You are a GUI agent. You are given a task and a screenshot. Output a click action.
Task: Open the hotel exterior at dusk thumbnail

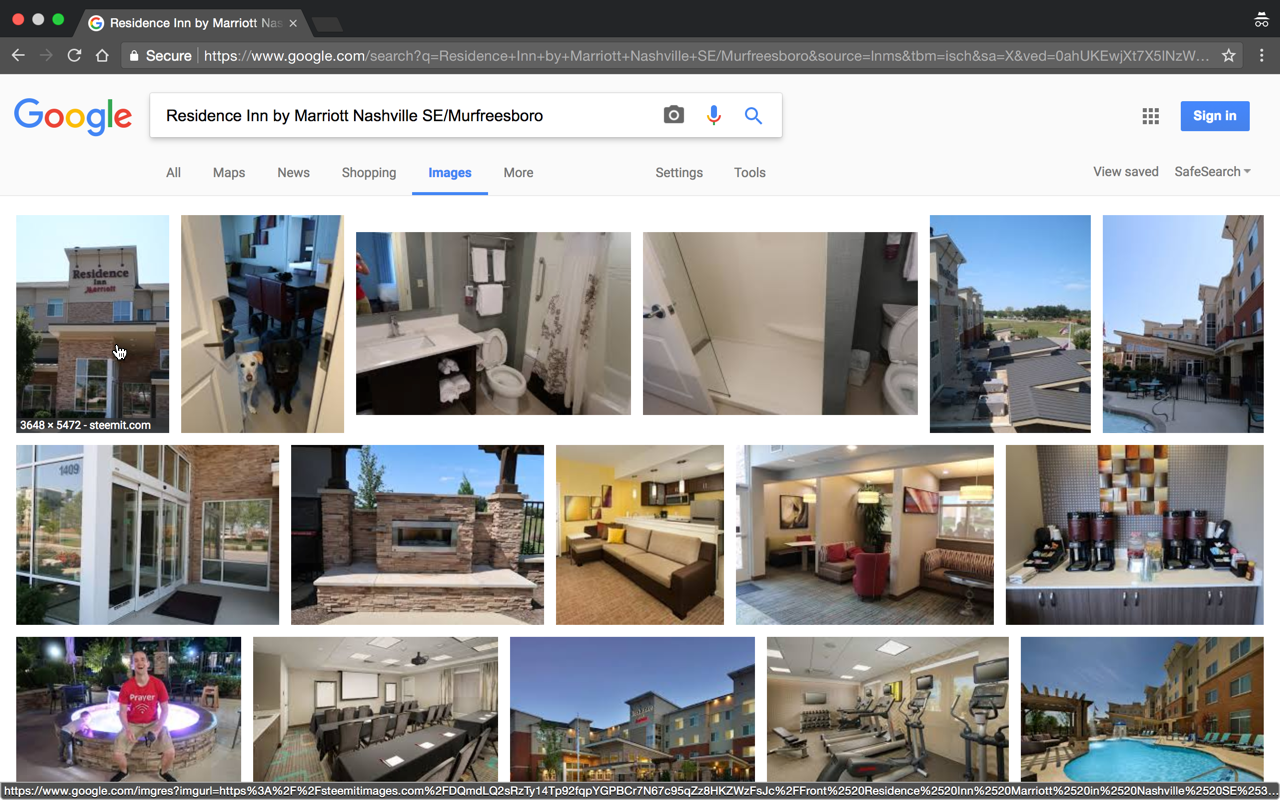tap(632, 709)
